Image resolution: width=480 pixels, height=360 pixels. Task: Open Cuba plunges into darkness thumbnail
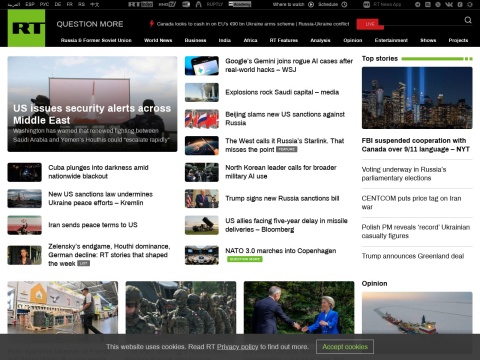pos(25,172)
